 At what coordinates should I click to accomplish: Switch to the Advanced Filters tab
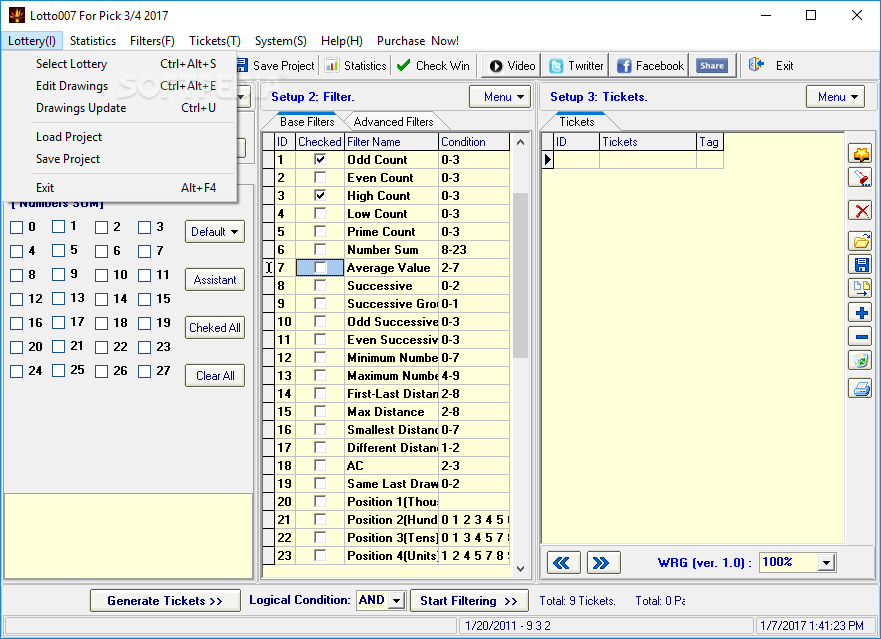pyautogui.click(x=393, y=122)
